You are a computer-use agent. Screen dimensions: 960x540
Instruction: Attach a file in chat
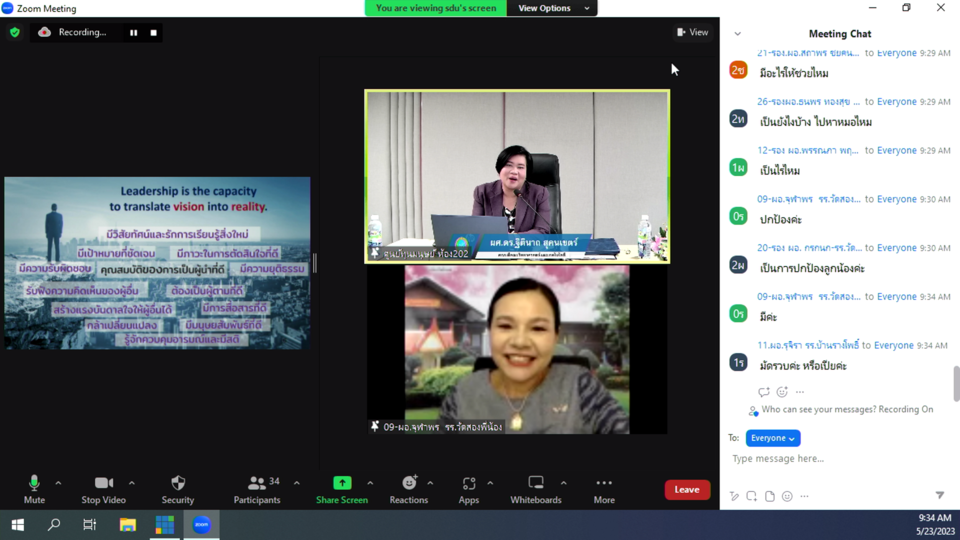pos(770,496)
